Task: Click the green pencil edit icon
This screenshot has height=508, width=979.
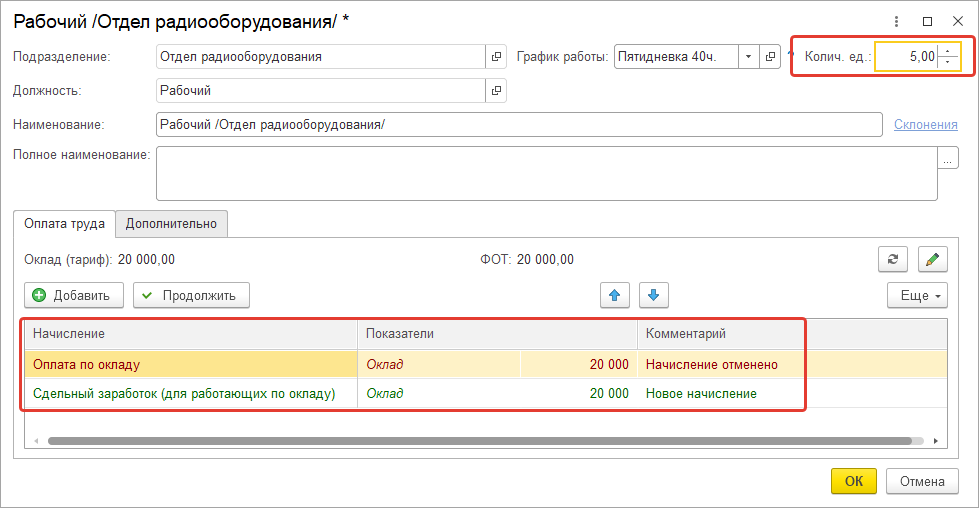Action: point(932,259)
